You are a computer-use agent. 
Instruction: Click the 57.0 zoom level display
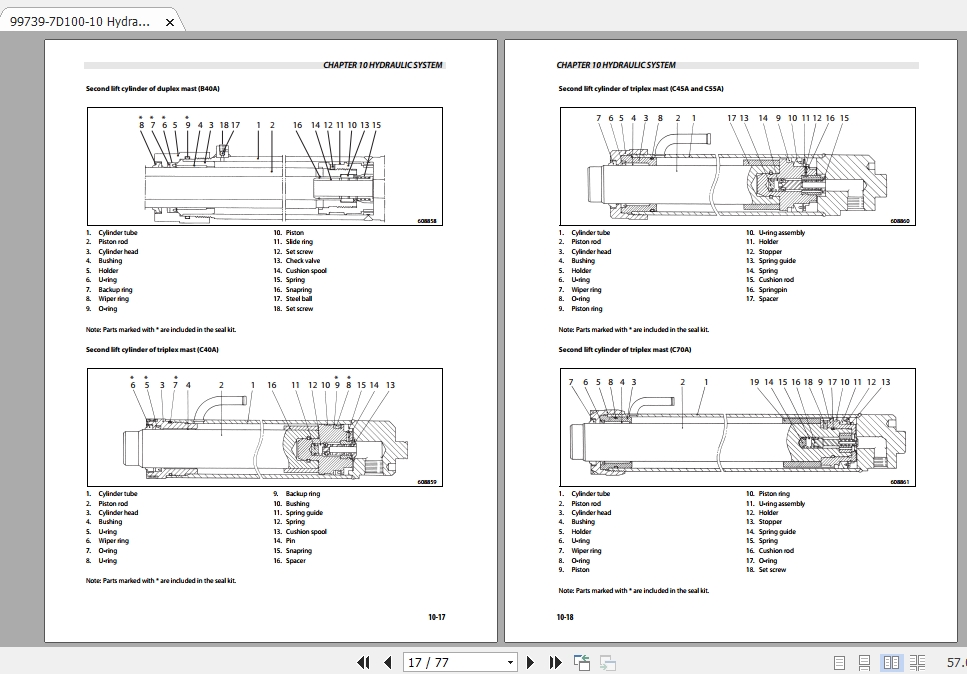952,661
